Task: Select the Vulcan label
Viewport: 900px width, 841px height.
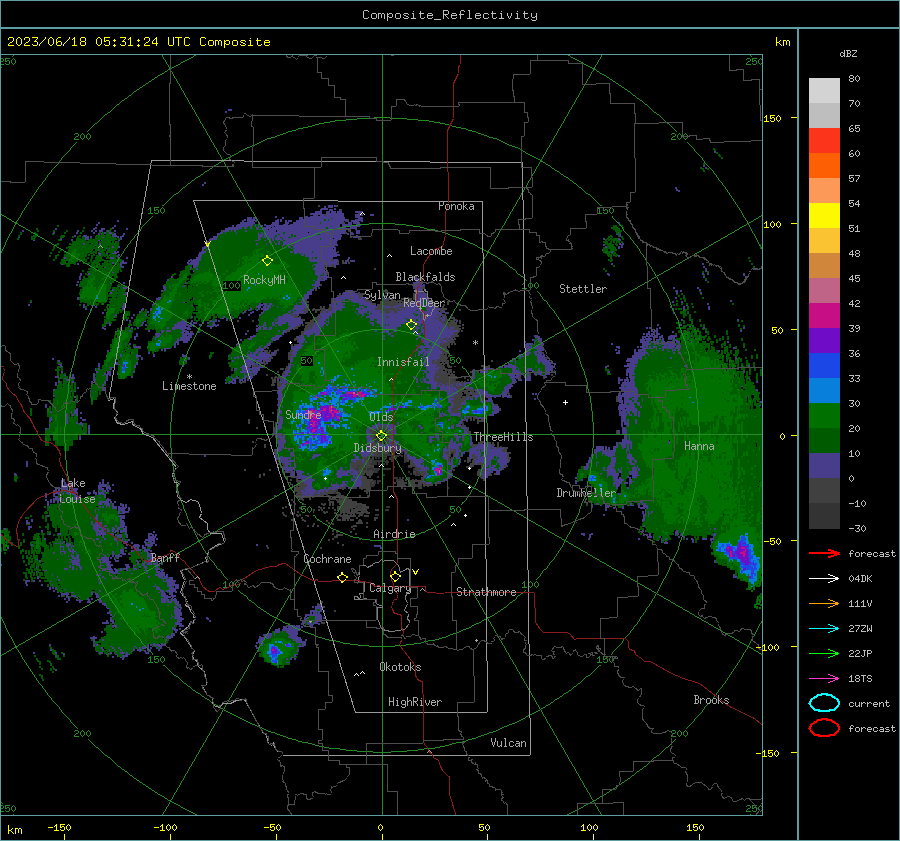Action: coord(509,743)
